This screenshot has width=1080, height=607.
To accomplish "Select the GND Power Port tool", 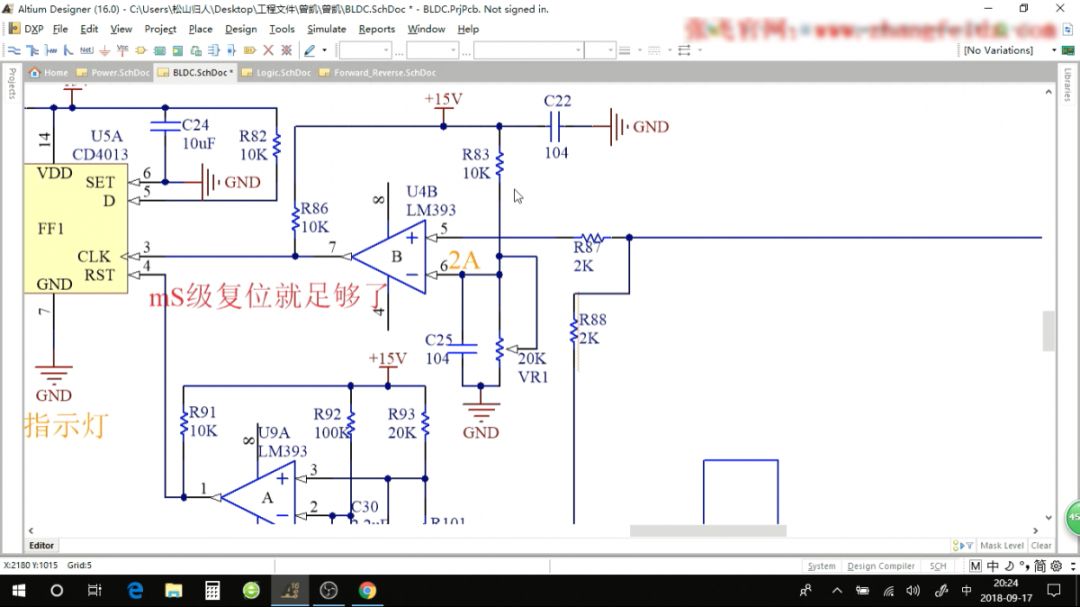I will coord(105,50).
